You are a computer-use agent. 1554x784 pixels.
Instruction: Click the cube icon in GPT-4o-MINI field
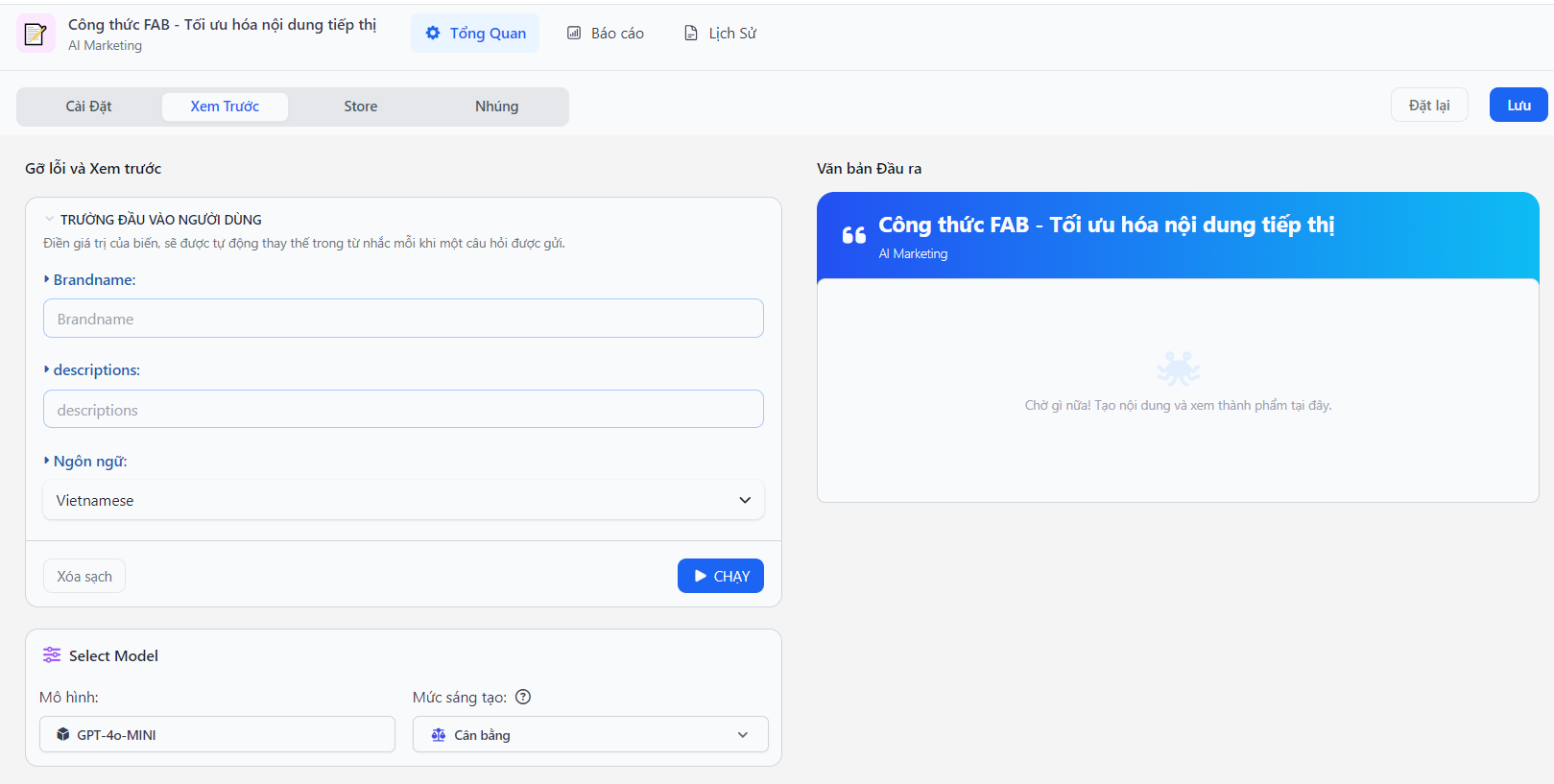(63, 734)
